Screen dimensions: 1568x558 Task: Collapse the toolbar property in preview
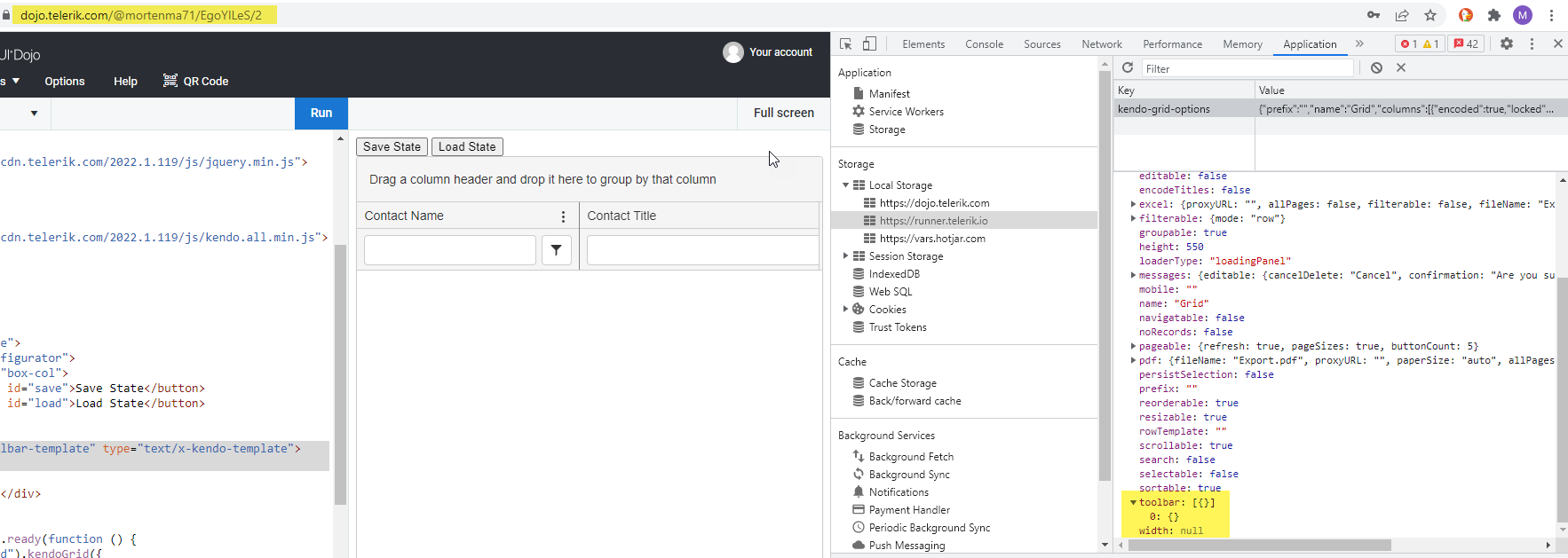(1133, 502)
